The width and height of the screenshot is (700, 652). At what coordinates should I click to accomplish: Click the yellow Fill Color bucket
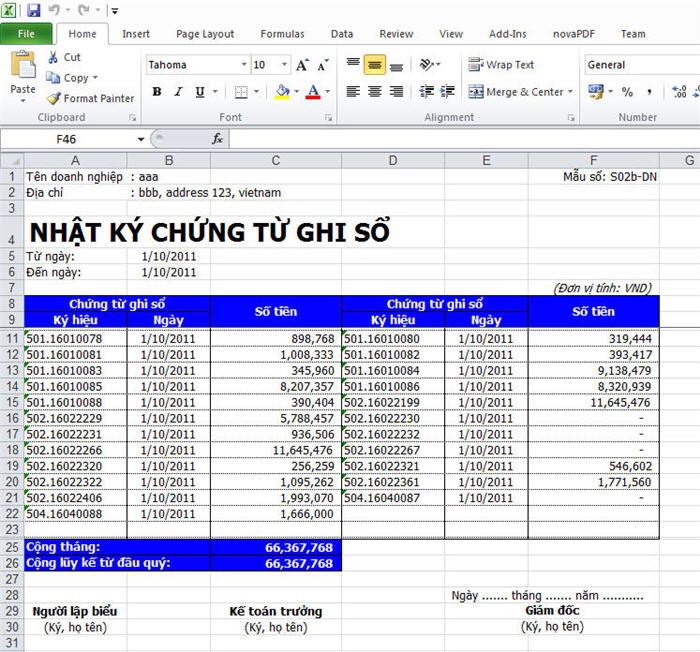(x=281, y=92)
